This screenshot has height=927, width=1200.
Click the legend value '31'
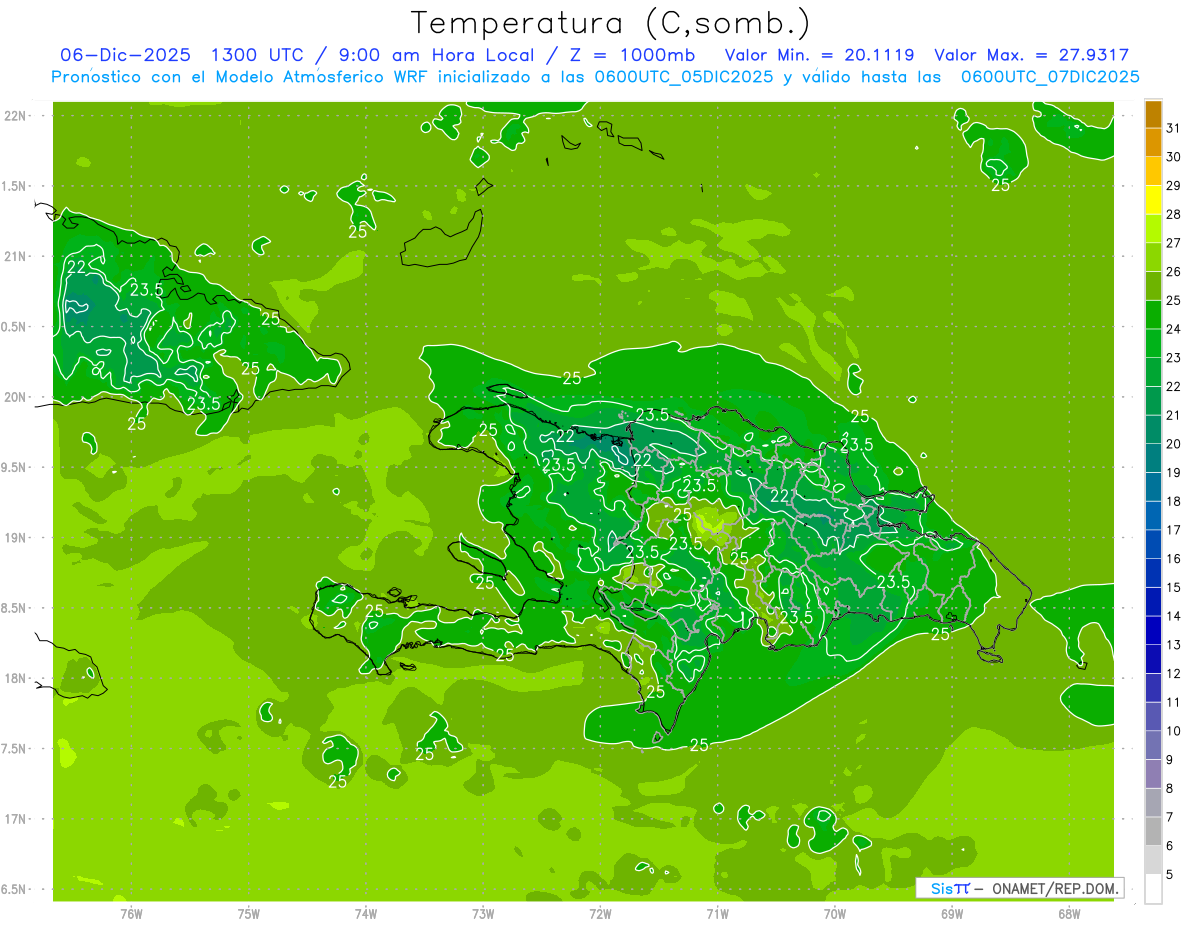pos(1174,128)
